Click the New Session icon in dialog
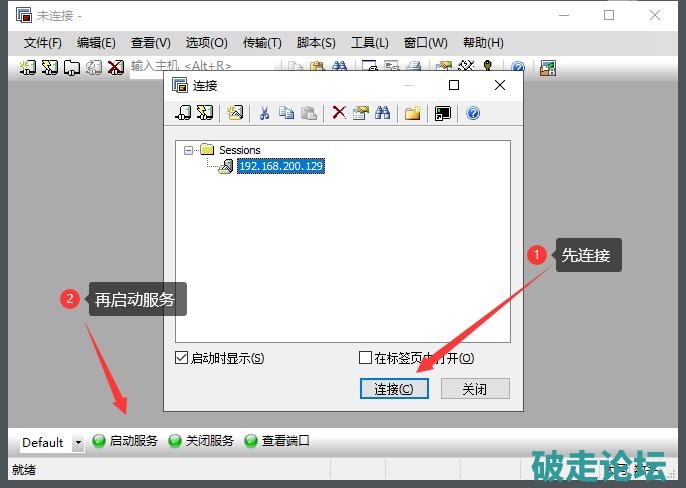Screen dimensions: 686x488 [235, 113]
